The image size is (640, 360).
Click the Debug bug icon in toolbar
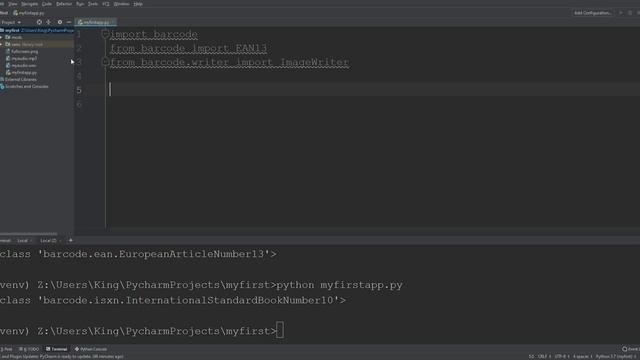point(630,13)
